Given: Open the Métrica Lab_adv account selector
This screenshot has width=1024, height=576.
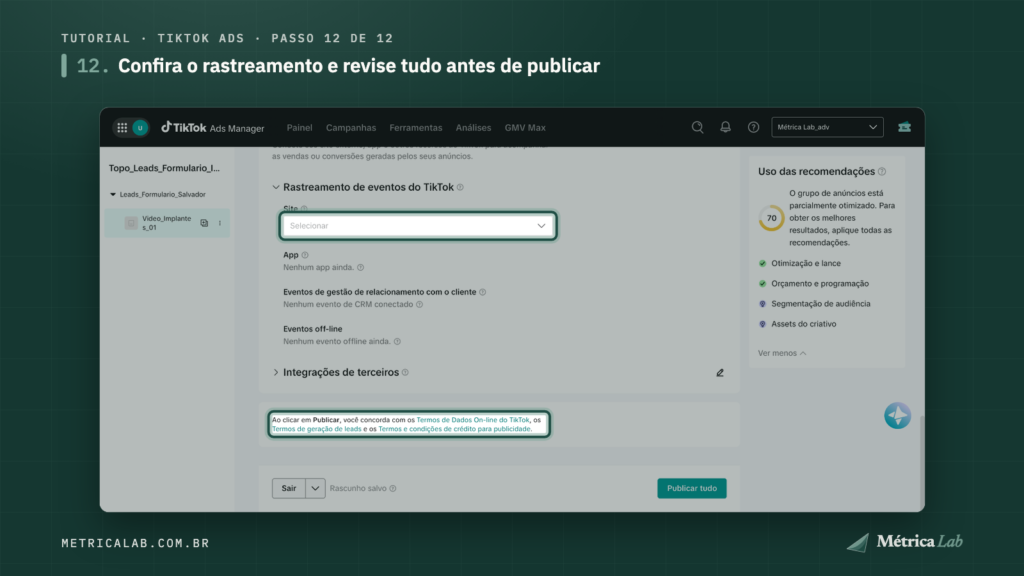Looking at the screenshot, I should (827, 127).
